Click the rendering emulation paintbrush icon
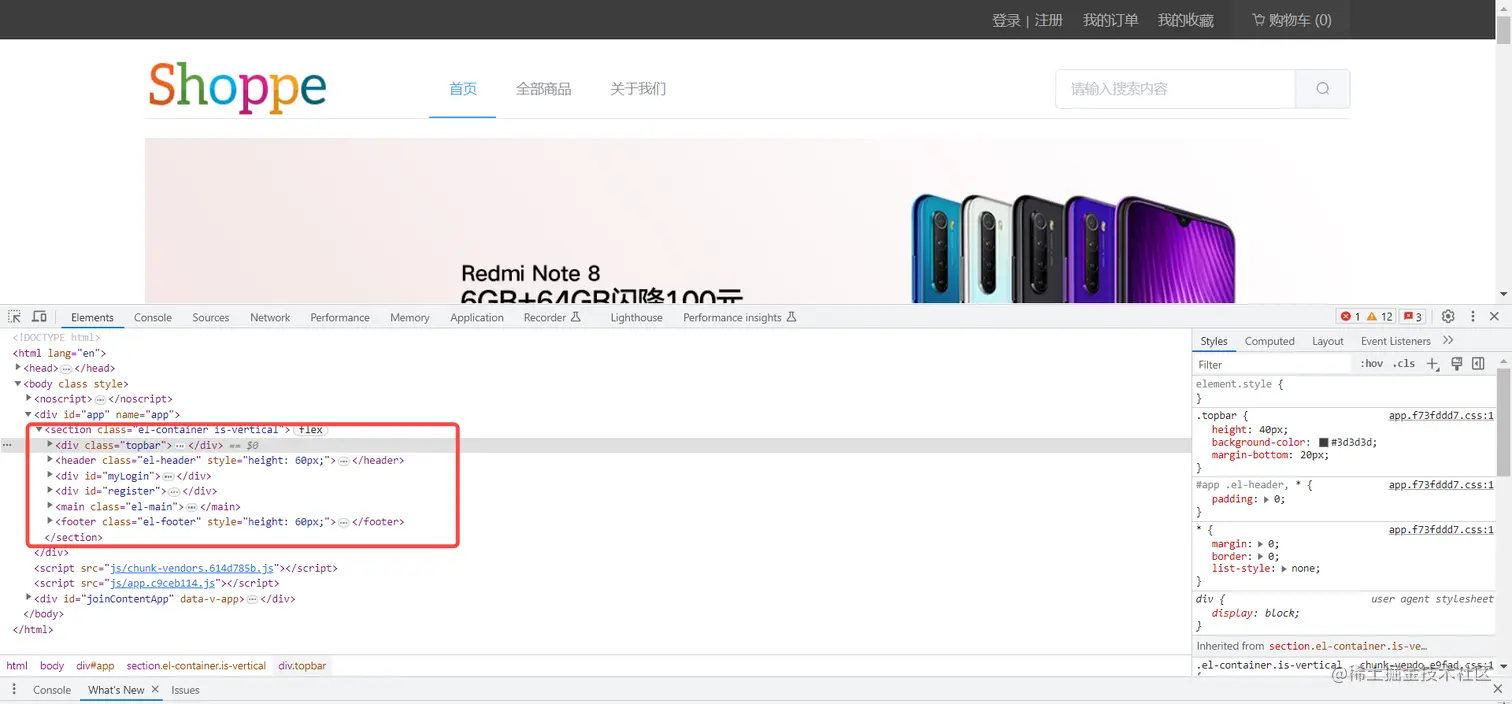Image resolution: width=1512 pixels, height=704 pixels. pos(1457,364)
